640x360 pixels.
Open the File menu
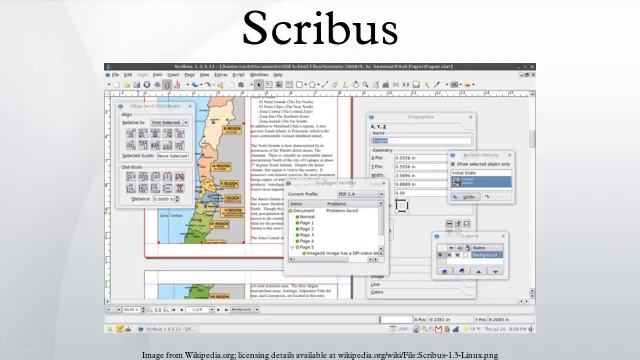[116, 75]
